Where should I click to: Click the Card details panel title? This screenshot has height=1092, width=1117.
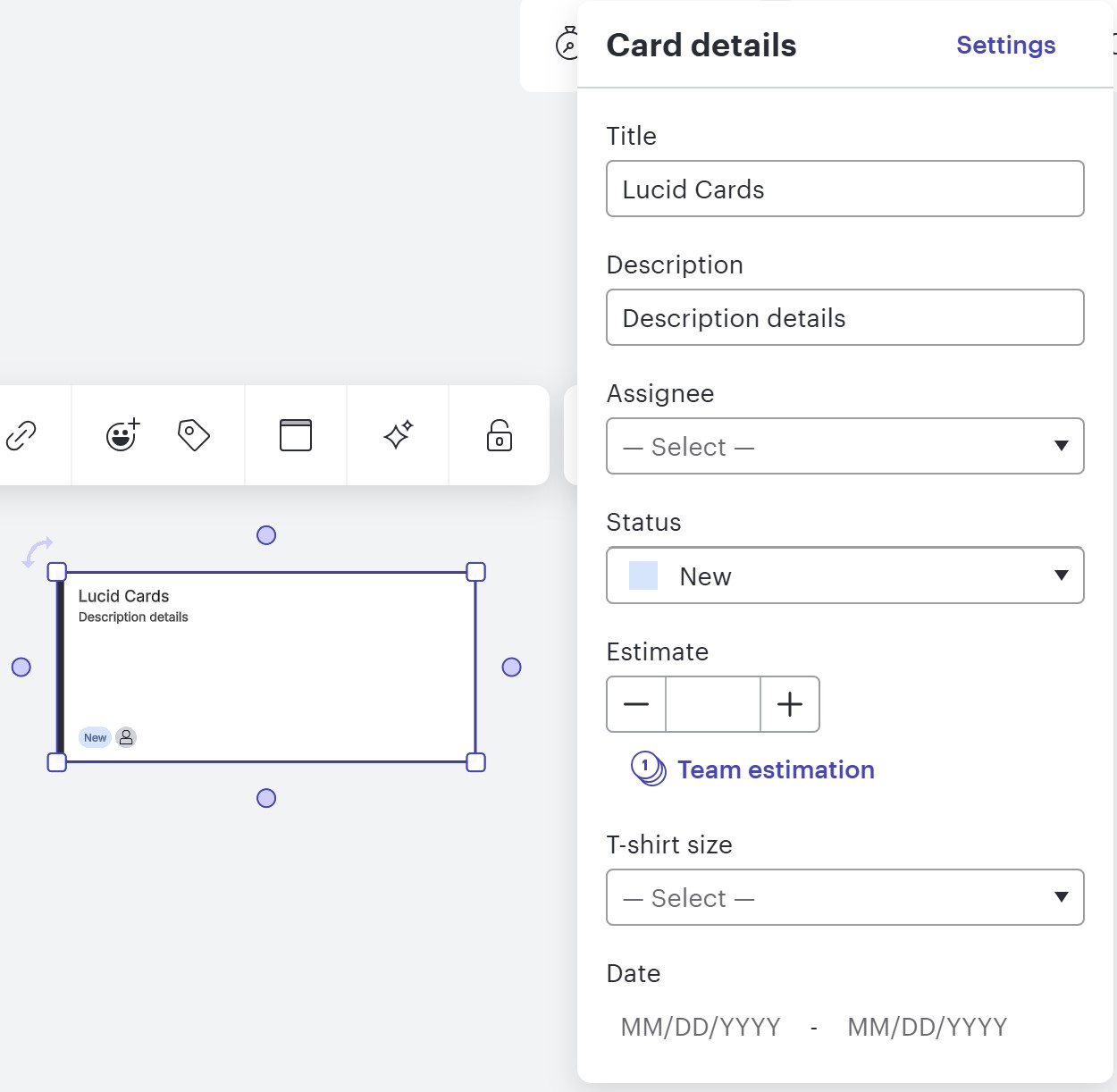click(x=701, y=45)
